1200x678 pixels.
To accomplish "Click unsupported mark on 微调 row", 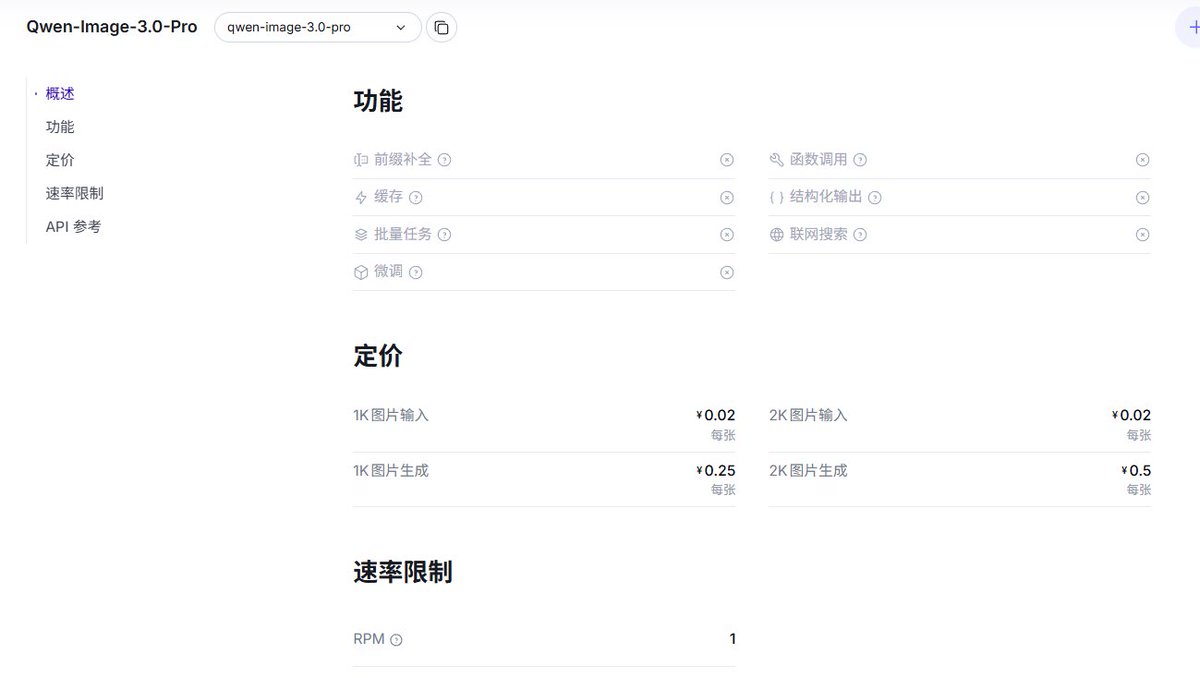I will [727, 272].
